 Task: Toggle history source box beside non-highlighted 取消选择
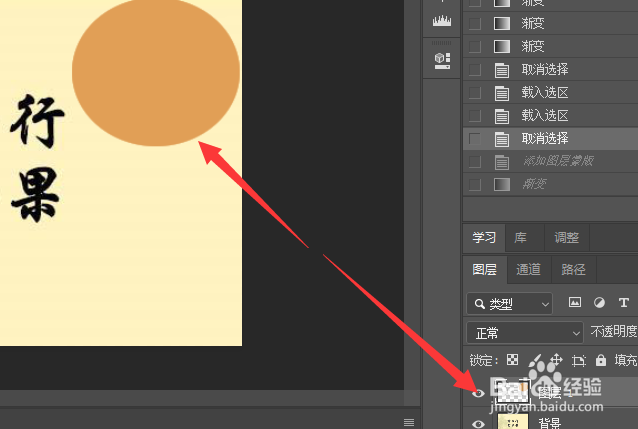474,70
